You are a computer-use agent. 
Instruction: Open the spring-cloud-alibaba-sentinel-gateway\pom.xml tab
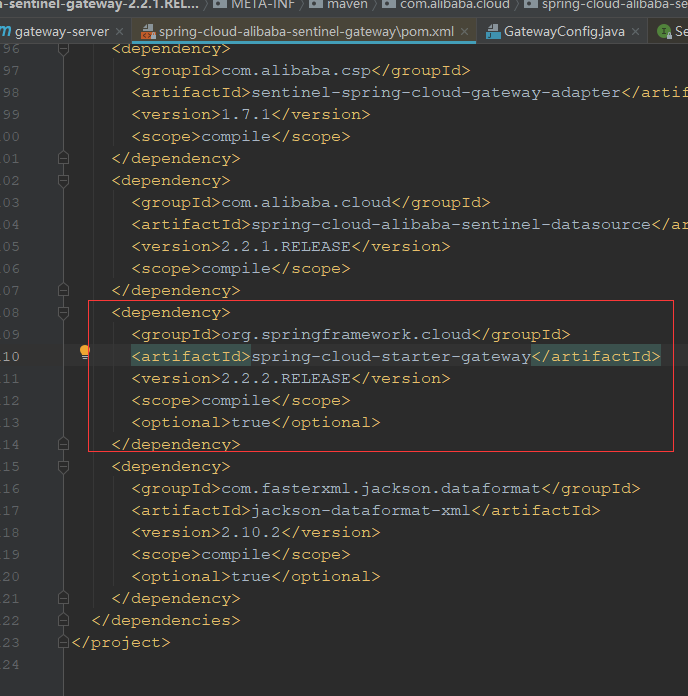(x=306, y=32)
